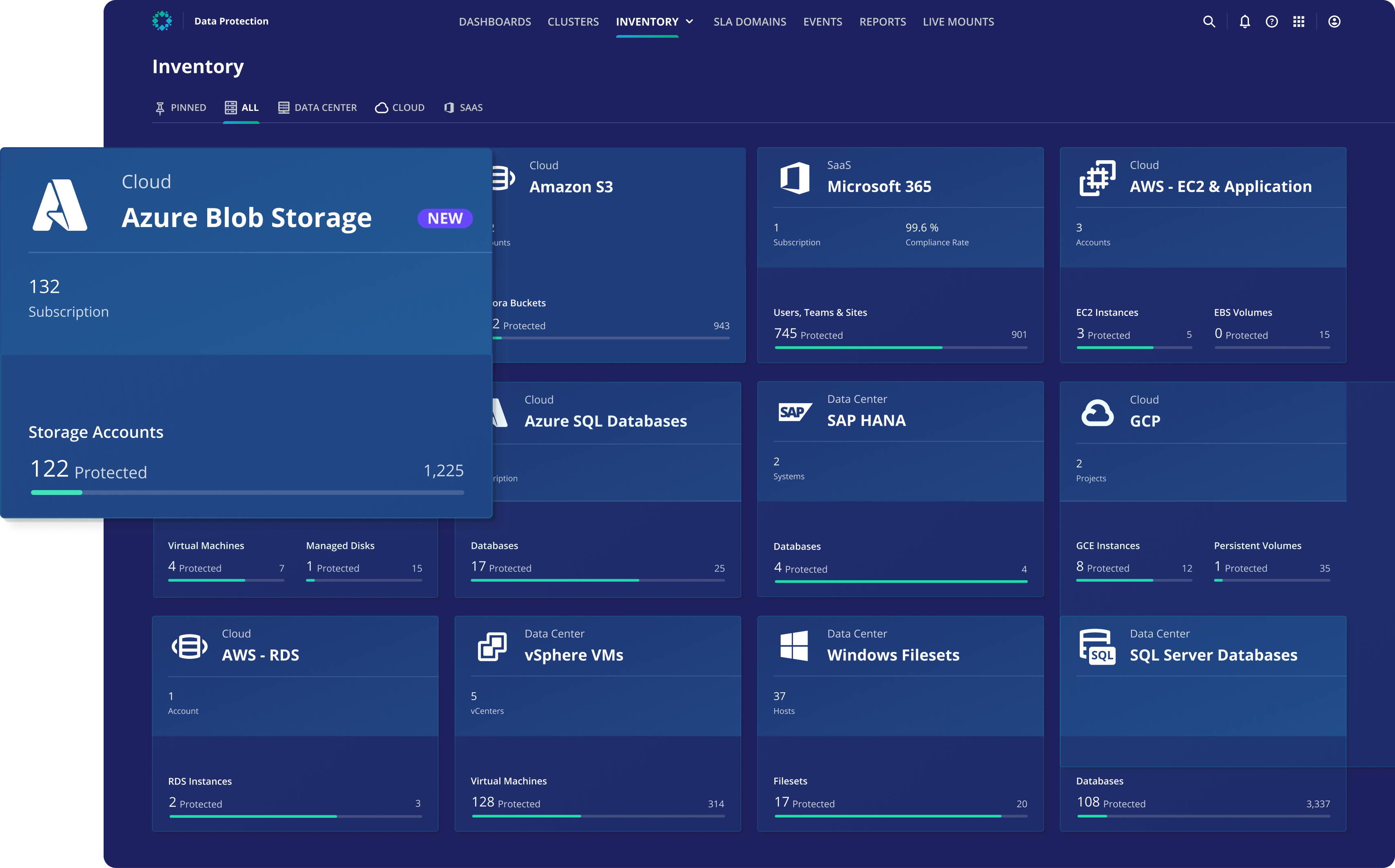
Task: Open SLA Domains page
Action: [x=750, y=22]
